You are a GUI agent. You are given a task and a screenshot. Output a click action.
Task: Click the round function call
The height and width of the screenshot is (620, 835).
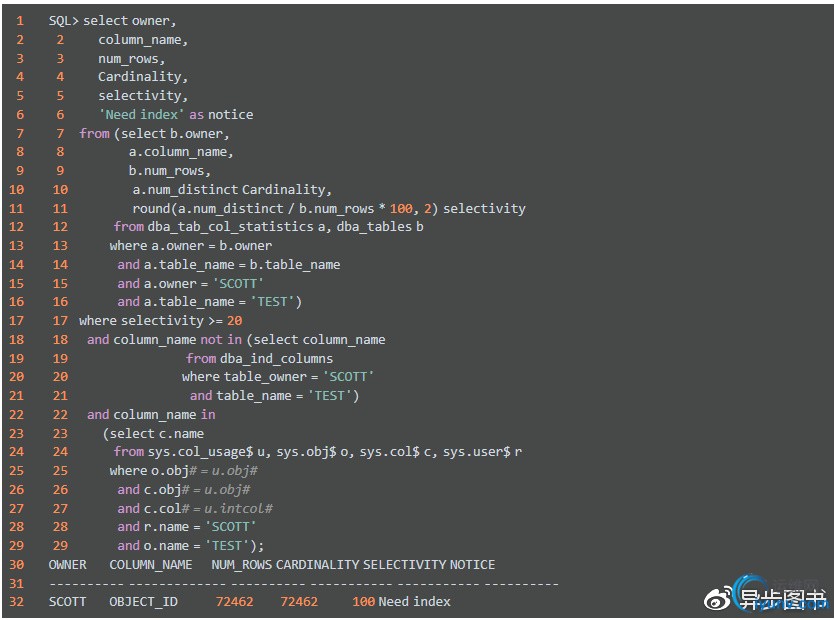click(153, 209)
